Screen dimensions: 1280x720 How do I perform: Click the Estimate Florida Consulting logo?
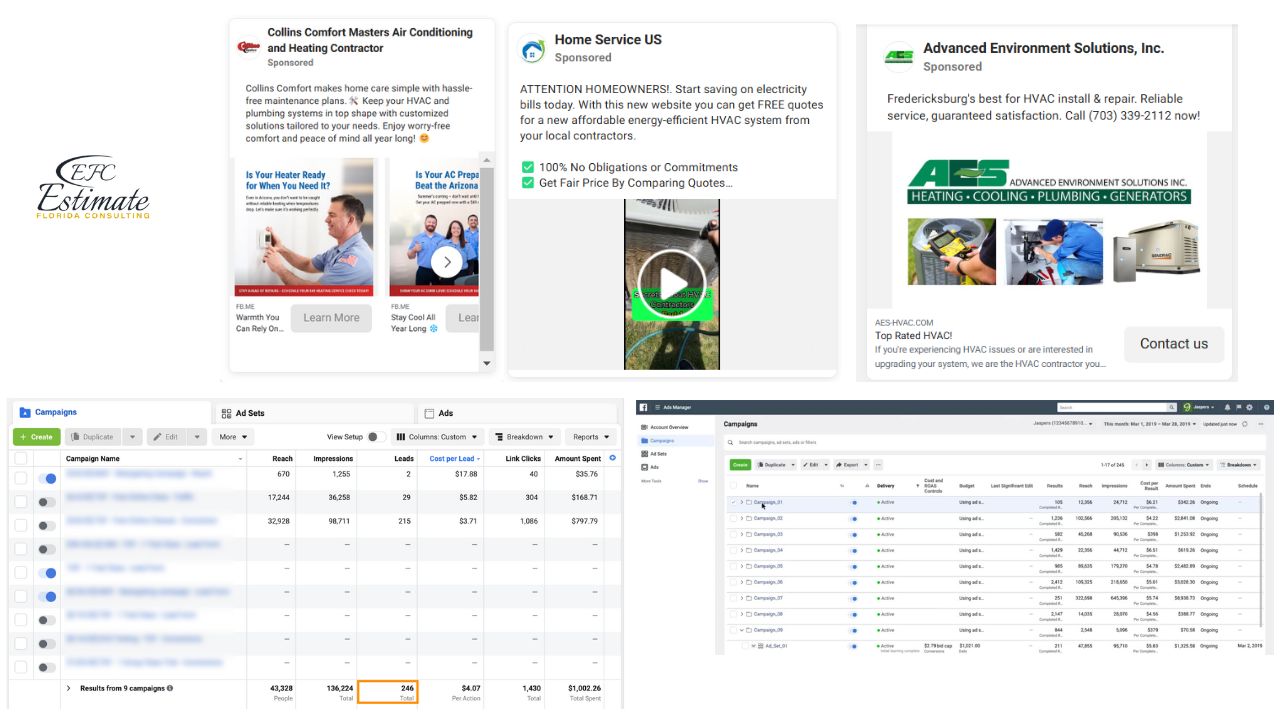(x=93, y=187)
